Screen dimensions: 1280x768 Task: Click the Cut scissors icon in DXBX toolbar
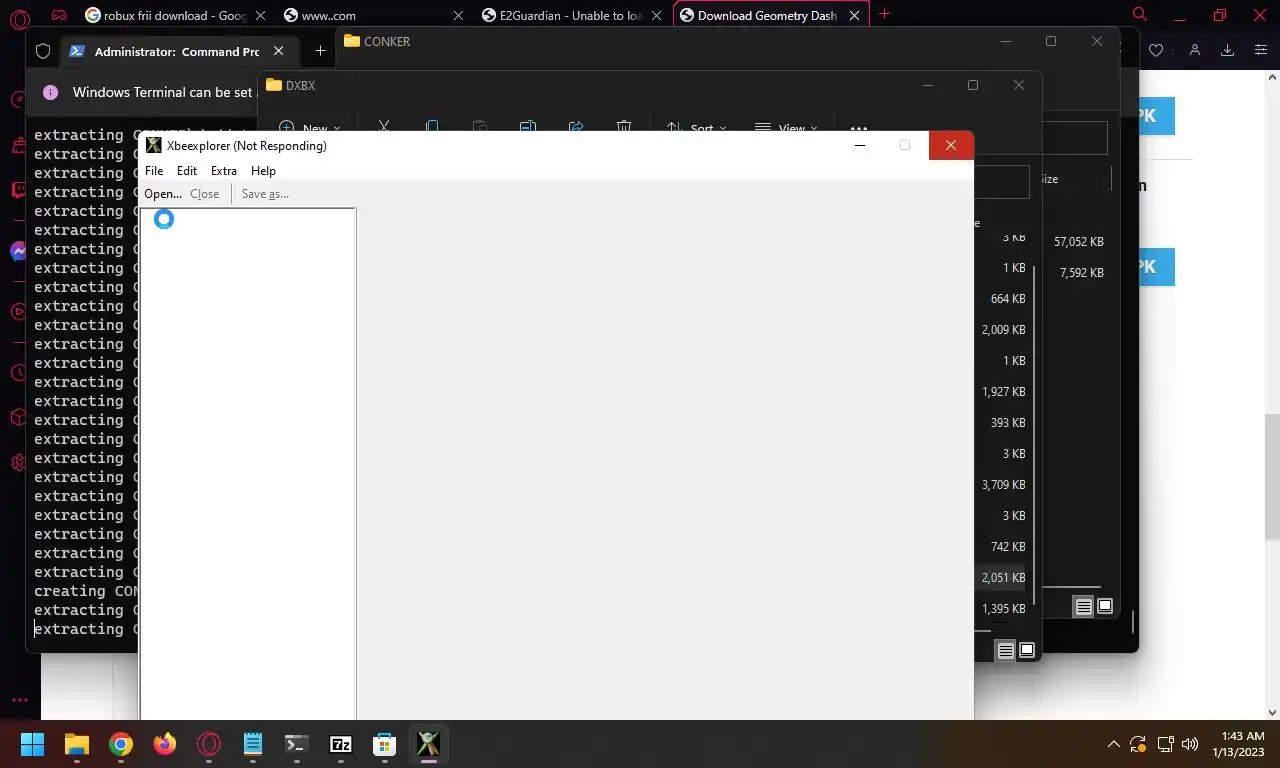coord(383,128)
